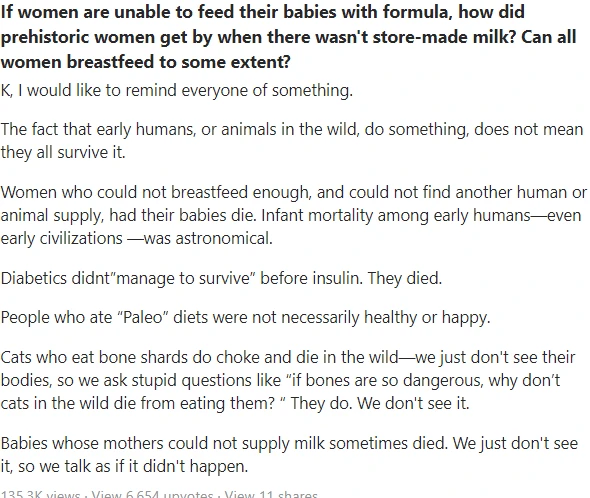Click the line starting 'animal supply, had their babies'
Viewport: 590px width, 498px height.
pyautogui.click(x=291, y=215)
